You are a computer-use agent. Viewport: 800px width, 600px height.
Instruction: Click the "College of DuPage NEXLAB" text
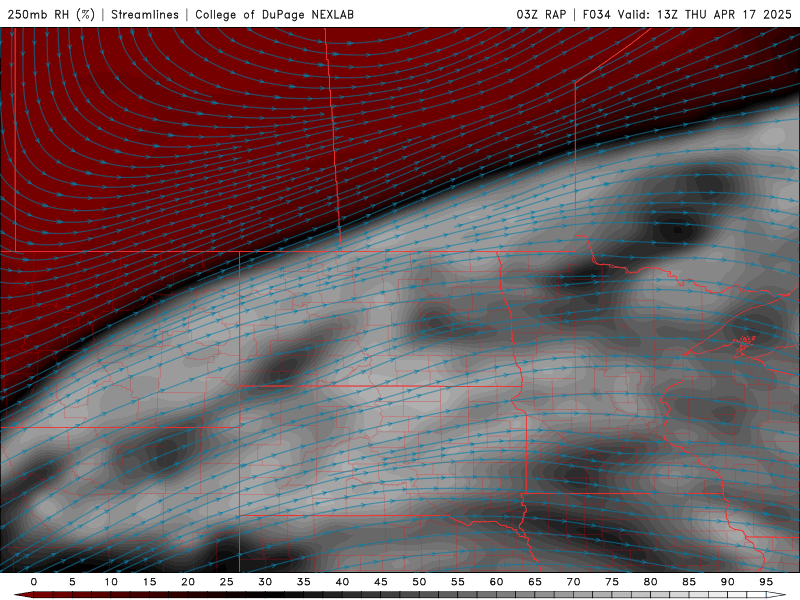tap(274, 14)
